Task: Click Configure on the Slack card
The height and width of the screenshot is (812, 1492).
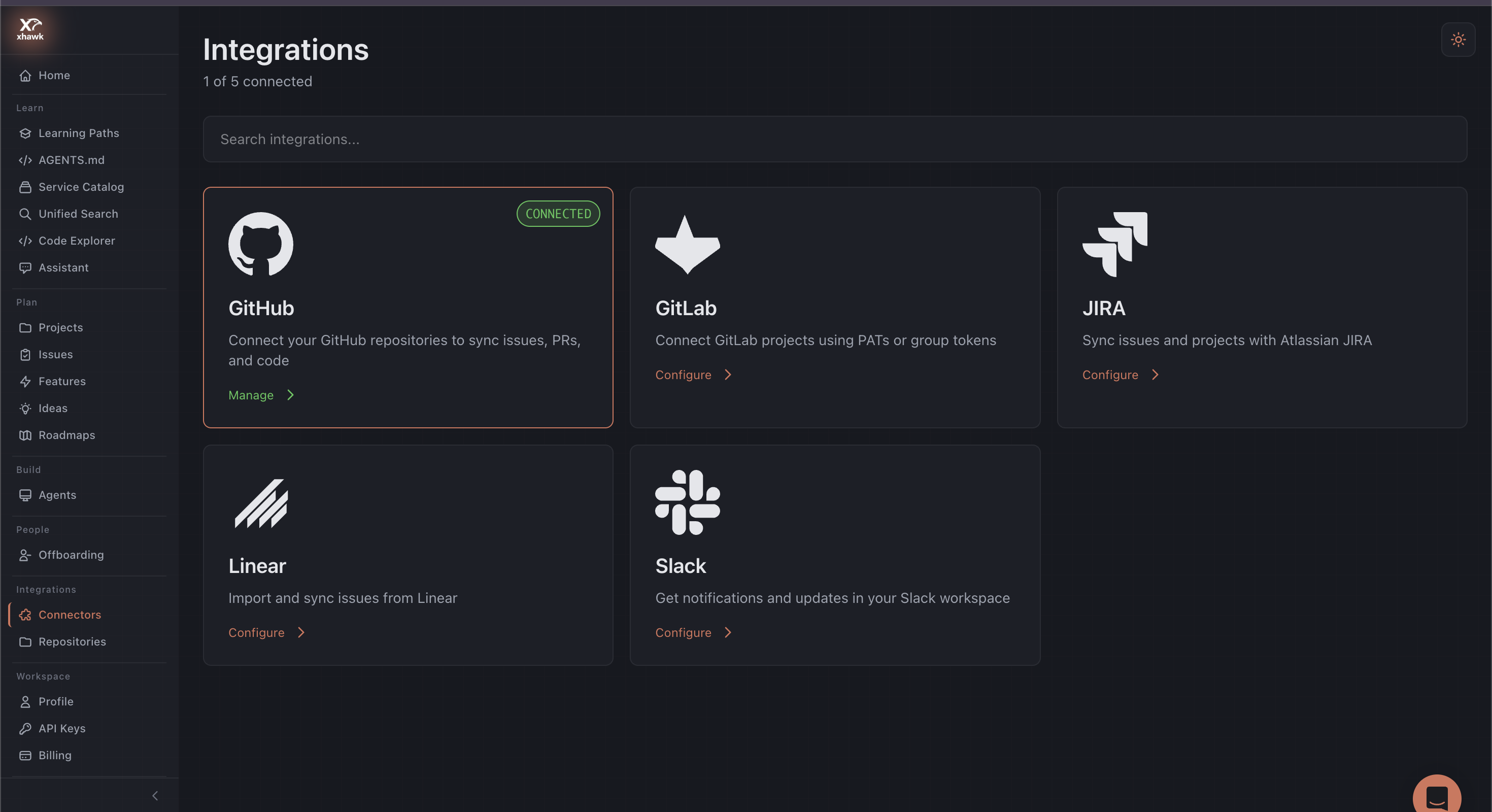Action: 684,632
